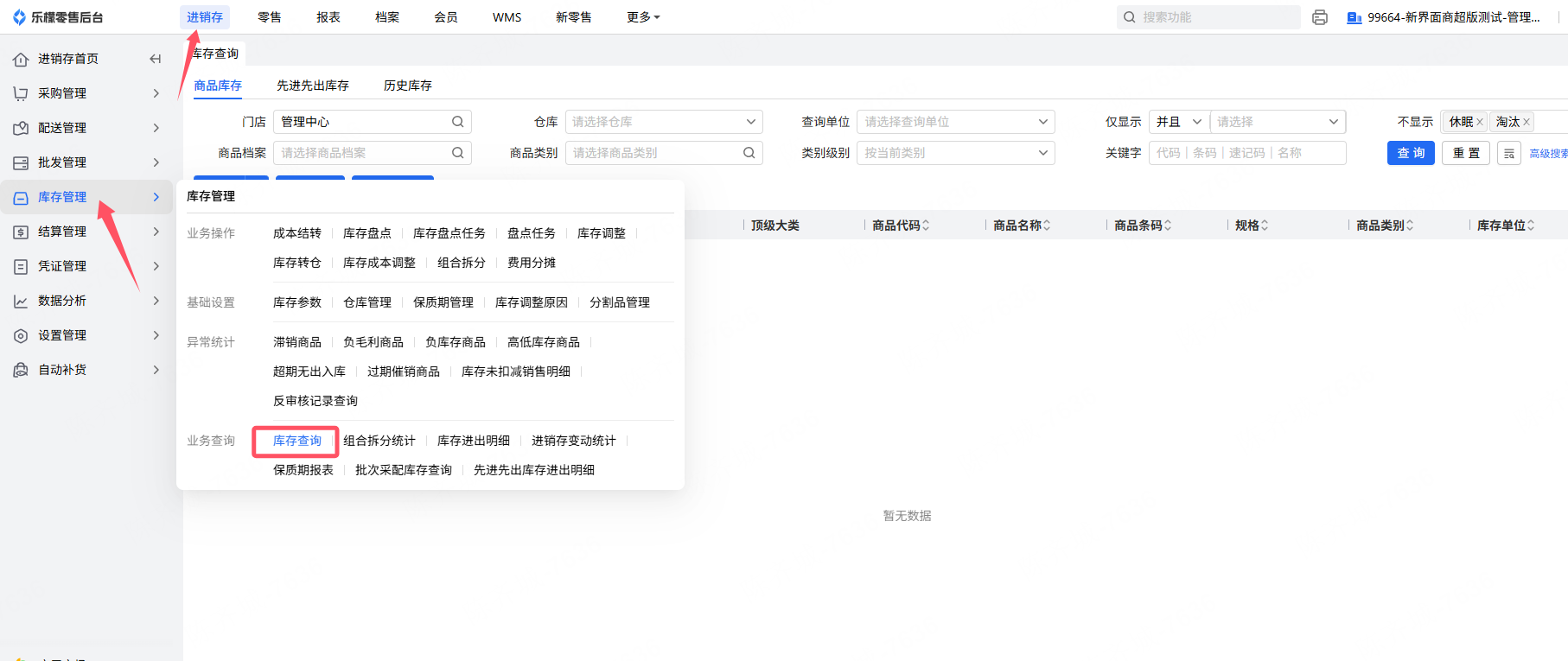Open the column settings icon beside 重置
This screenshot has height=661, width=1568.
(1508, 153)
